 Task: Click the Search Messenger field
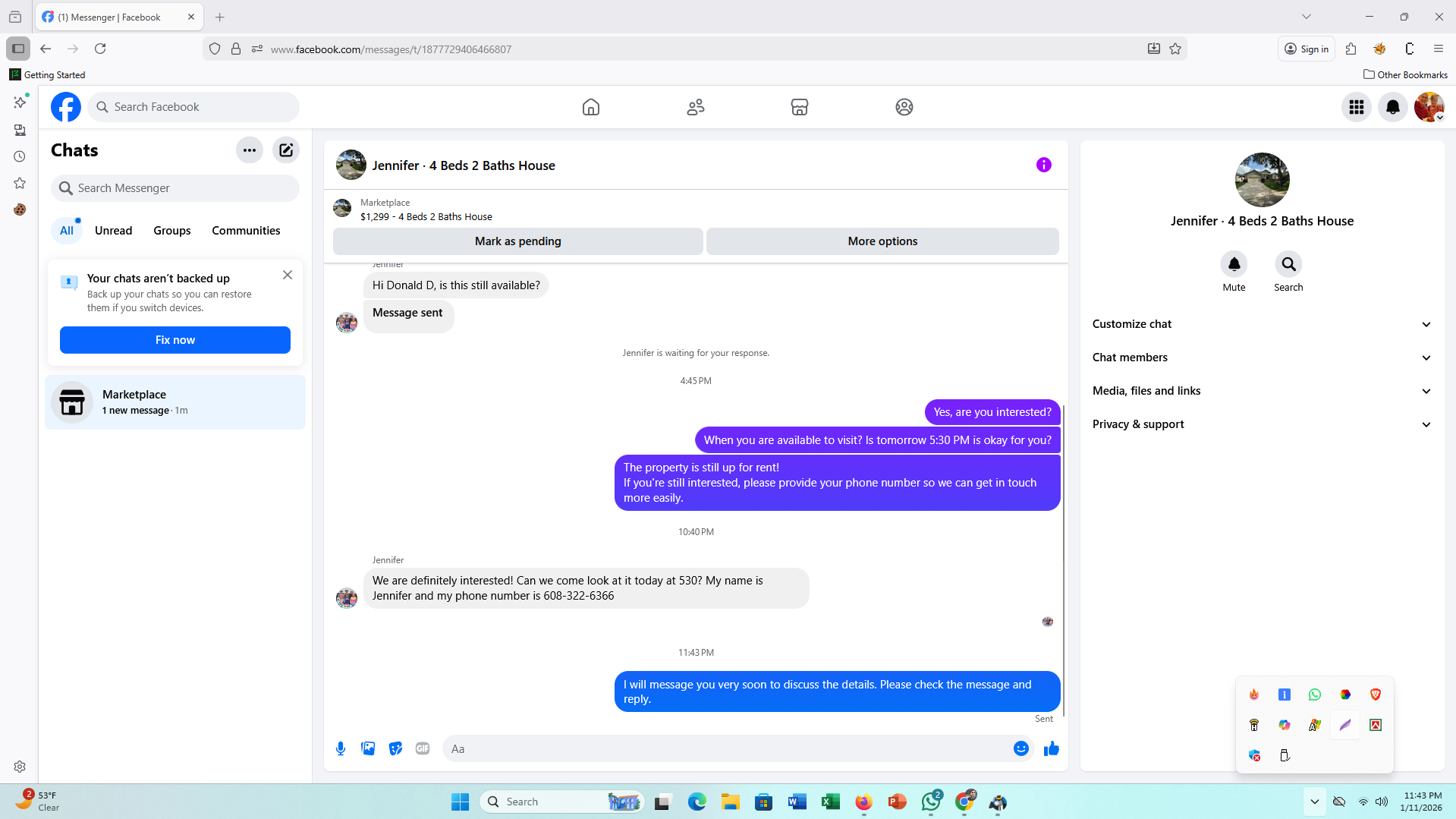pyautogui.click(x=175, y=188)
